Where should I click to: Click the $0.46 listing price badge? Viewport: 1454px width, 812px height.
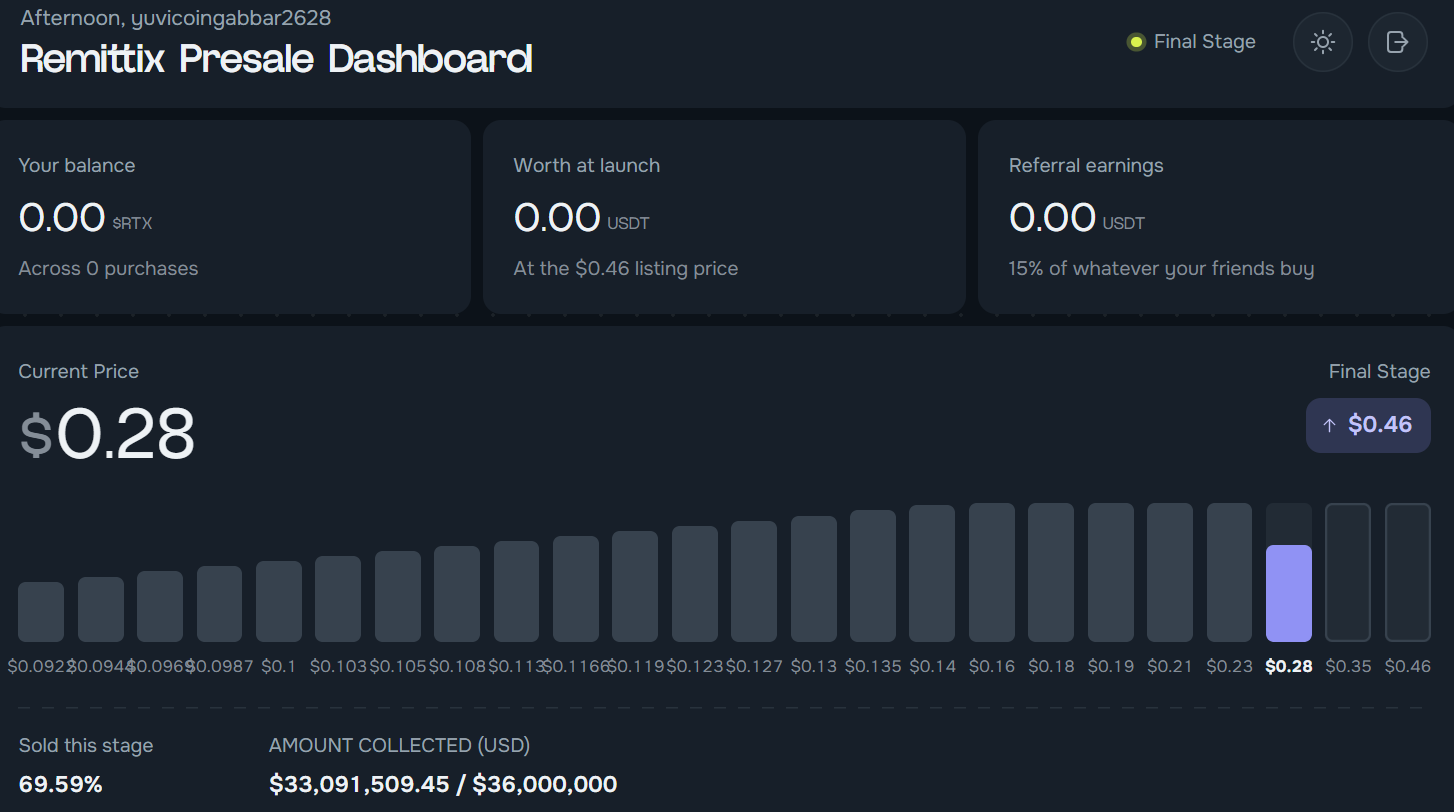coord(1368,425)
